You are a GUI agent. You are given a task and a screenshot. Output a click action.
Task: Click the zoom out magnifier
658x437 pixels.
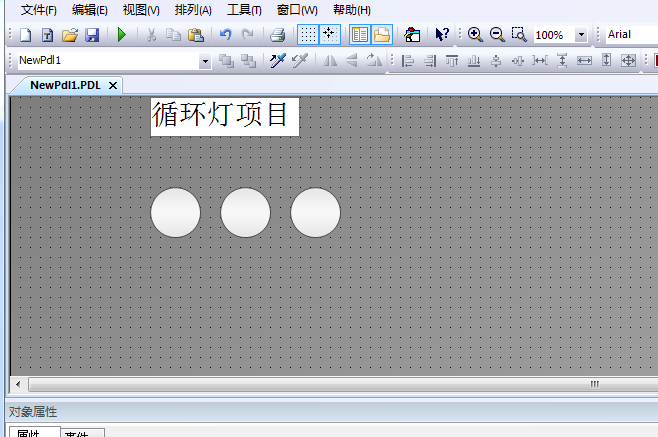click(497, 35)
